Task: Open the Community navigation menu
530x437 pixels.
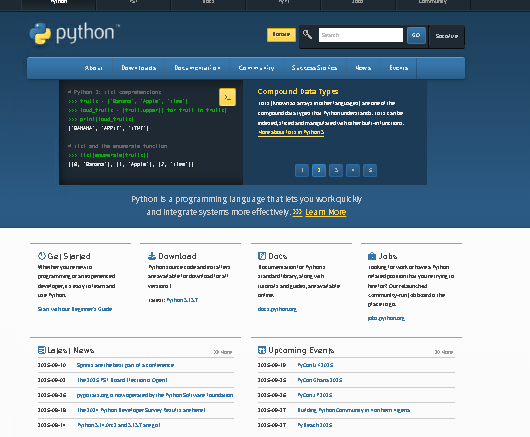Action: point(257,68)
